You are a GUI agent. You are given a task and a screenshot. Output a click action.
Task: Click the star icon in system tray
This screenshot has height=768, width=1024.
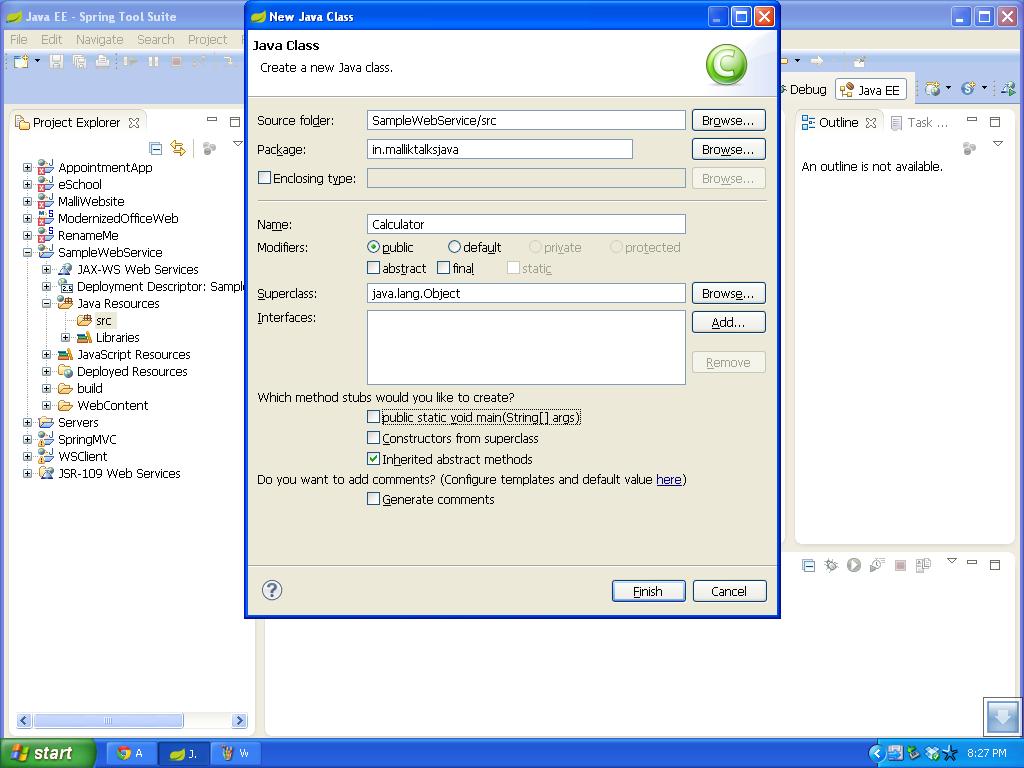click(x=950, y=753)
